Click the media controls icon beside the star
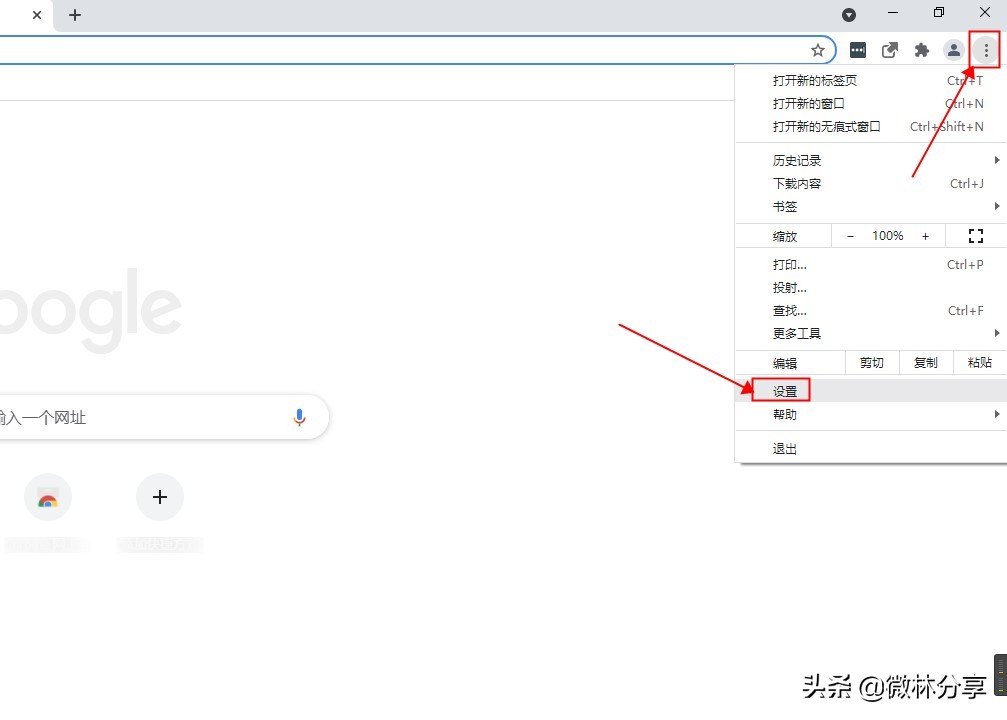Image resolution: width=1007 pixels, height=720 pixels. coord(858,49)
